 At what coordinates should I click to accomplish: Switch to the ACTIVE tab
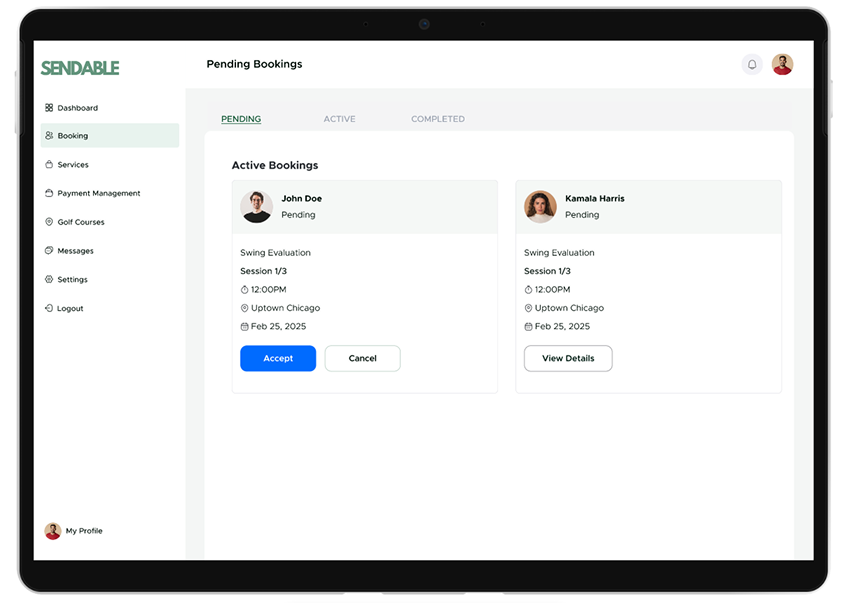pyautogui.click(x=339, y=119)
